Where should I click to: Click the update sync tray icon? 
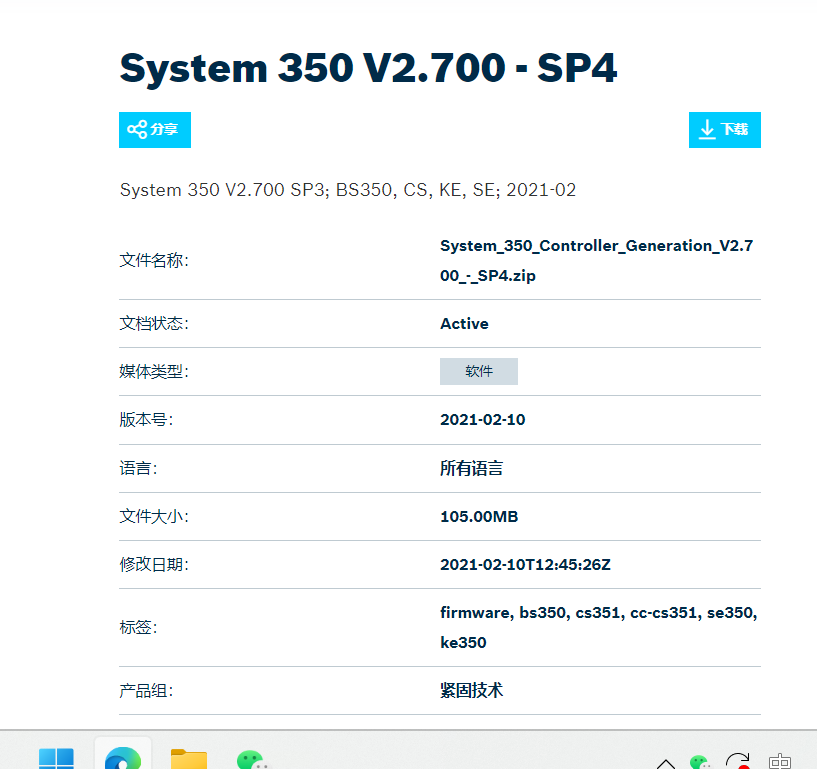click(x=738, y=761)
